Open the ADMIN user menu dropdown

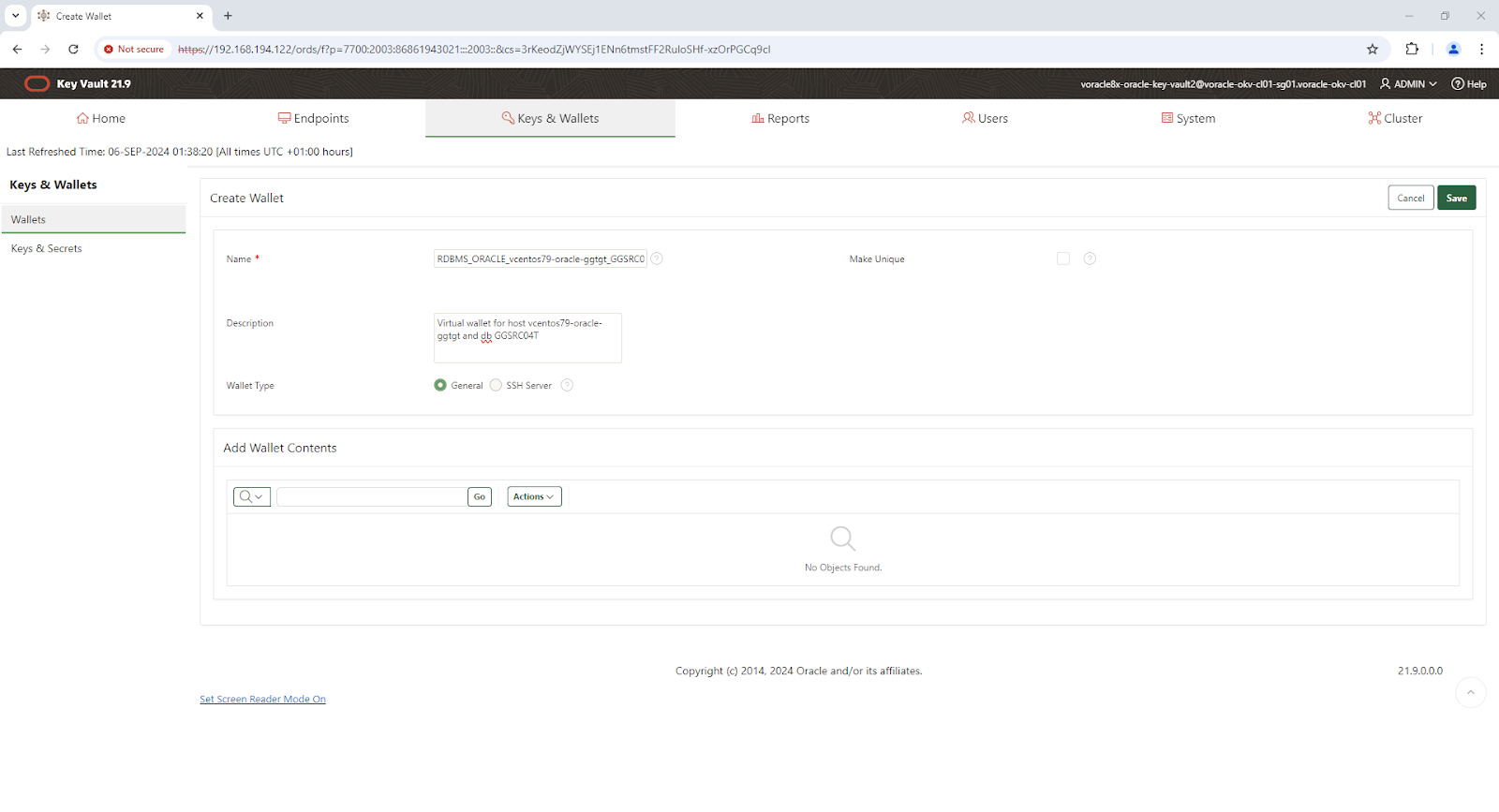click(x=1408, y=83)
